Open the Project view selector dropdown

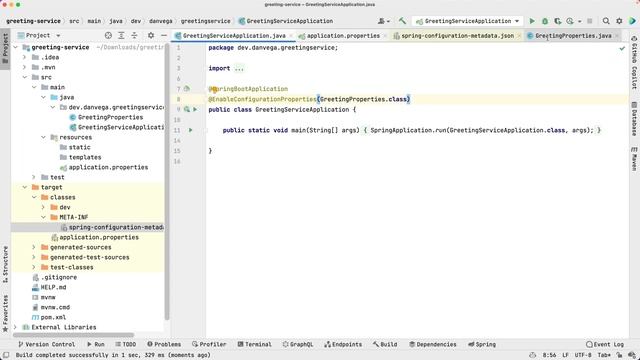click(x=39, y=36)
